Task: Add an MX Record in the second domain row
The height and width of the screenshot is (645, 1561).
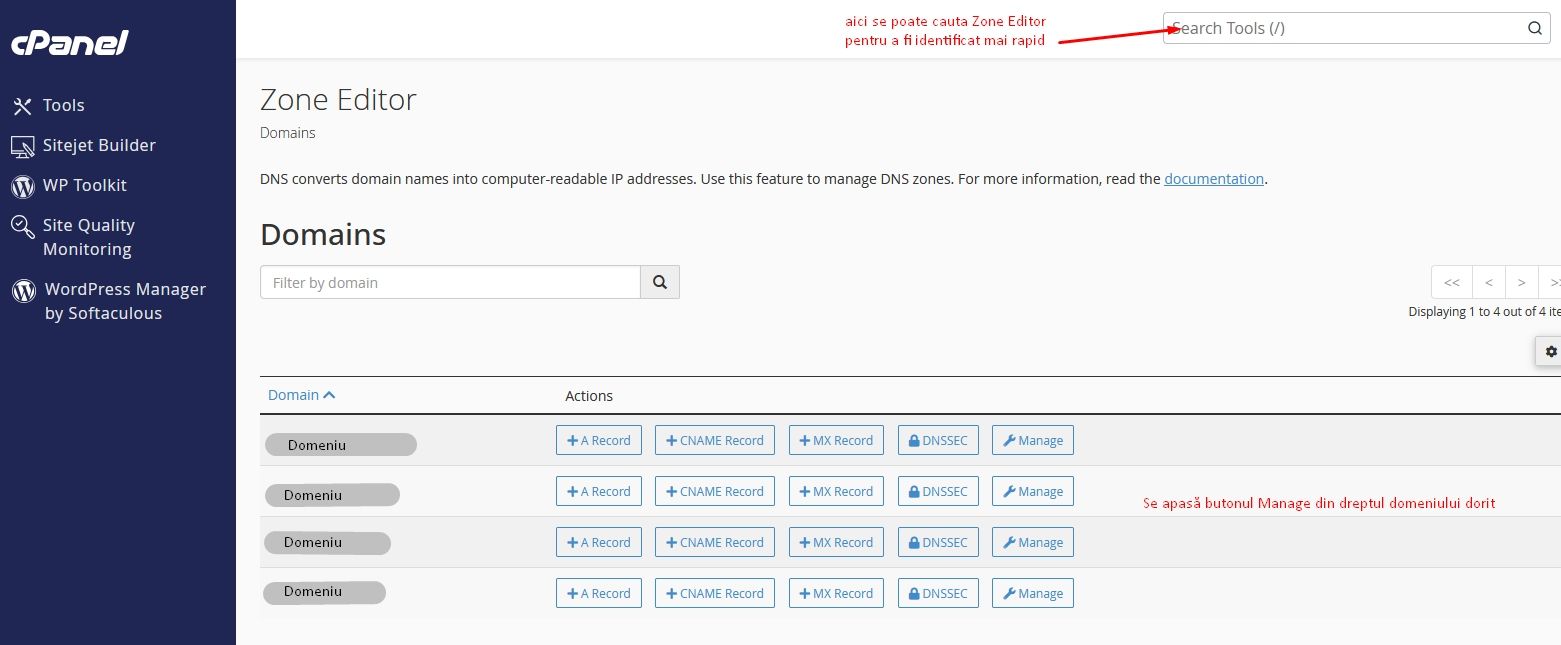Action: click(836, 491)
